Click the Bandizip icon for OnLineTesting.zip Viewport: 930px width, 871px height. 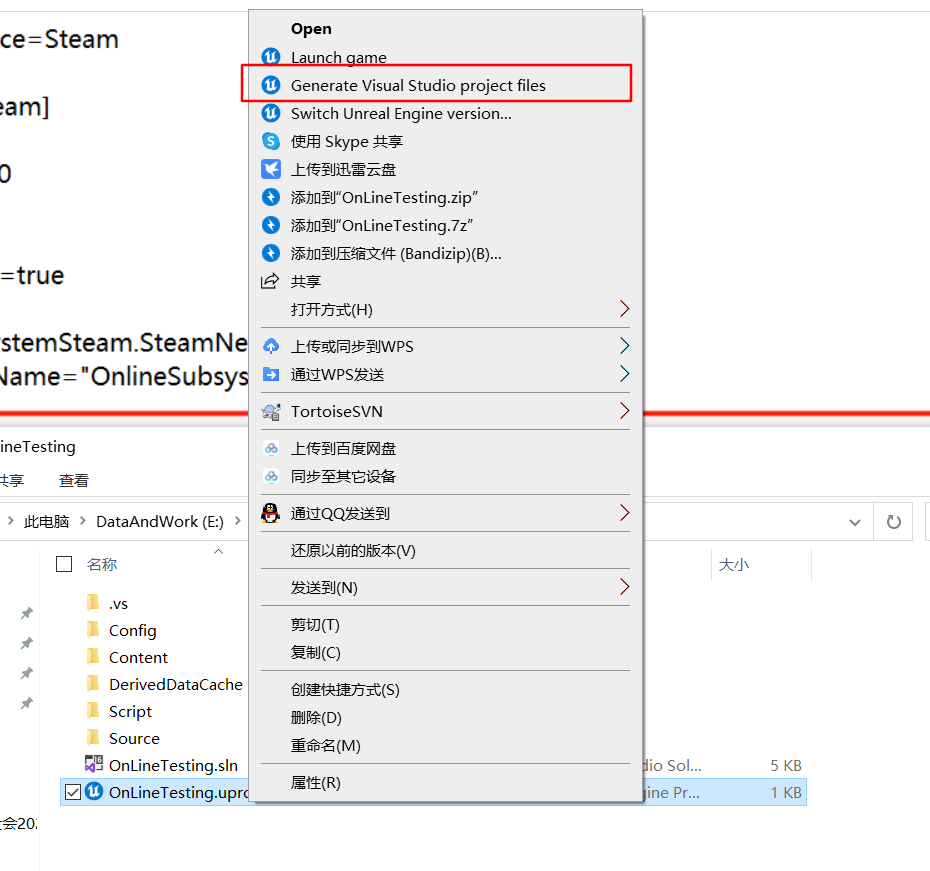(270, 197)
